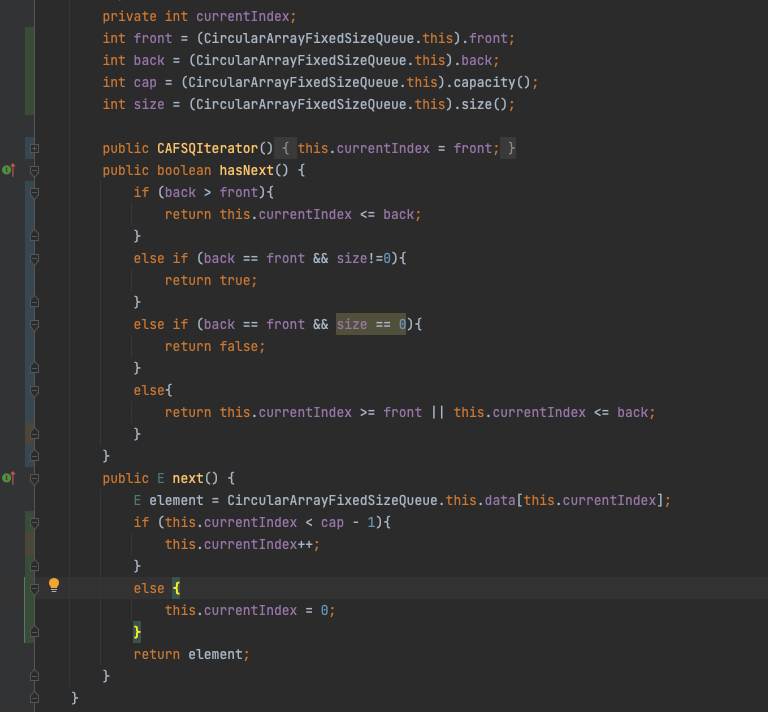Click 'private int currentIndex' field declaration
This screenshot has width=768, height=712.
click(x=199, y=17)
